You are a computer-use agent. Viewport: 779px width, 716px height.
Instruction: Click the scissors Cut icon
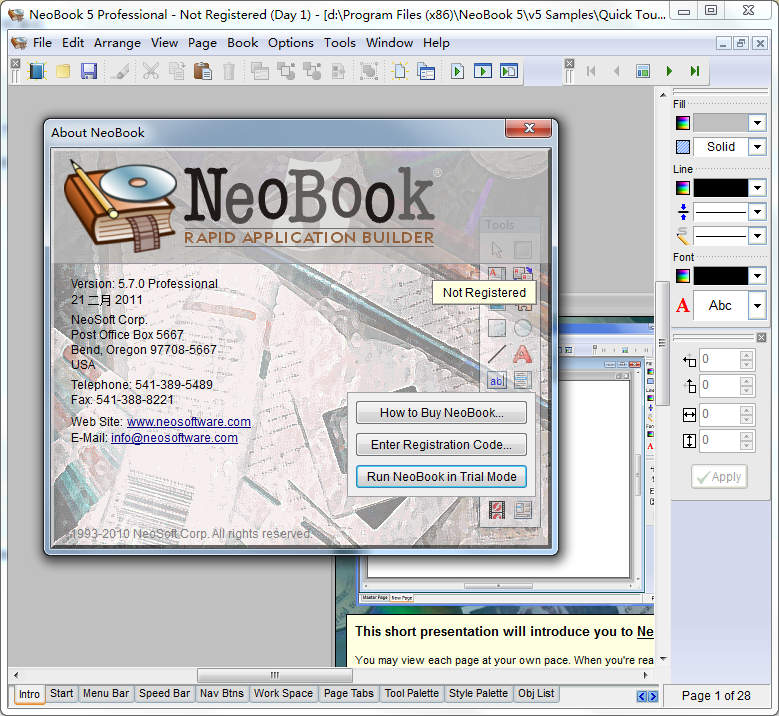tap(151, 71)
